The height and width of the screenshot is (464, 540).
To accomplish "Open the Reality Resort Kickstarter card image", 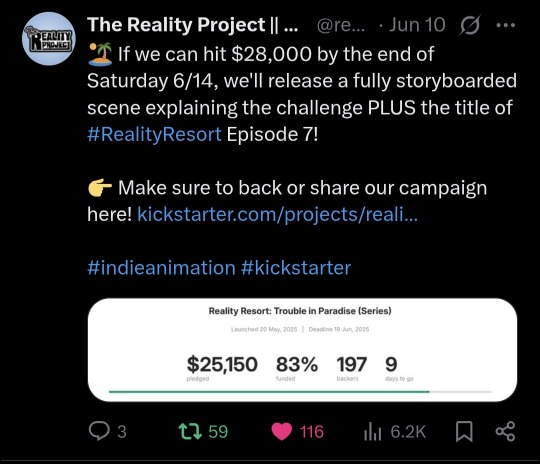I will (302, 350).
